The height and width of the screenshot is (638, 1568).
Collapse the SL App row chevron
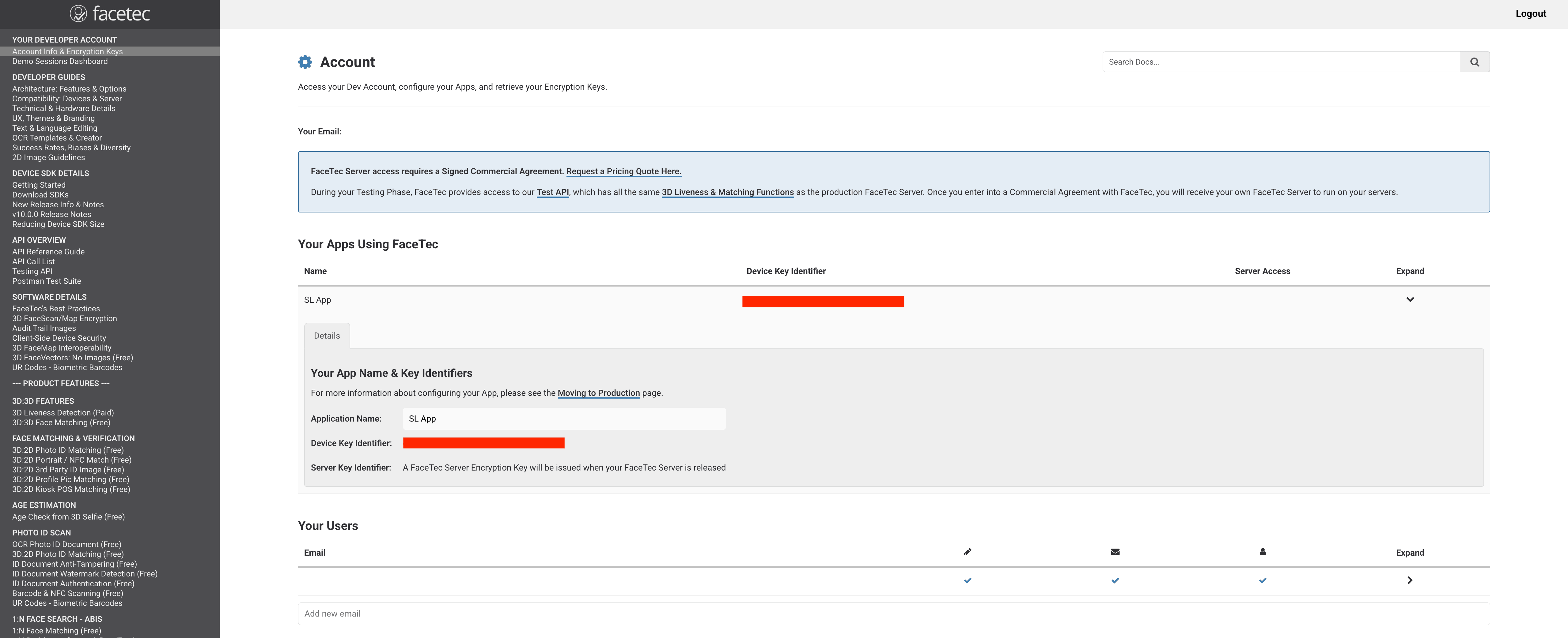pos(1410,299)
